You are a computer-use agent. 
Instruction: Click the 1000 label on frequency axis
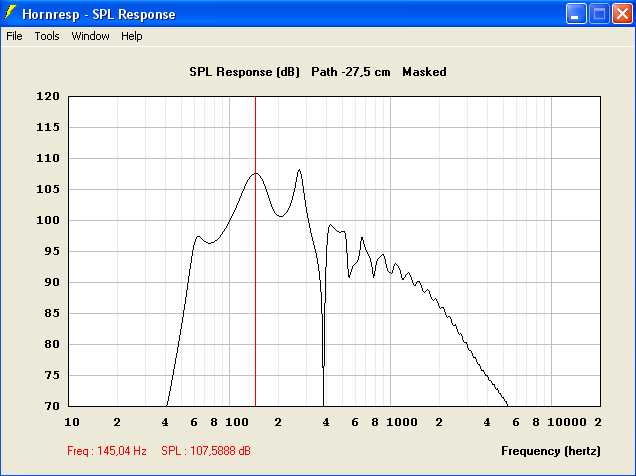[x=402, y=423]
